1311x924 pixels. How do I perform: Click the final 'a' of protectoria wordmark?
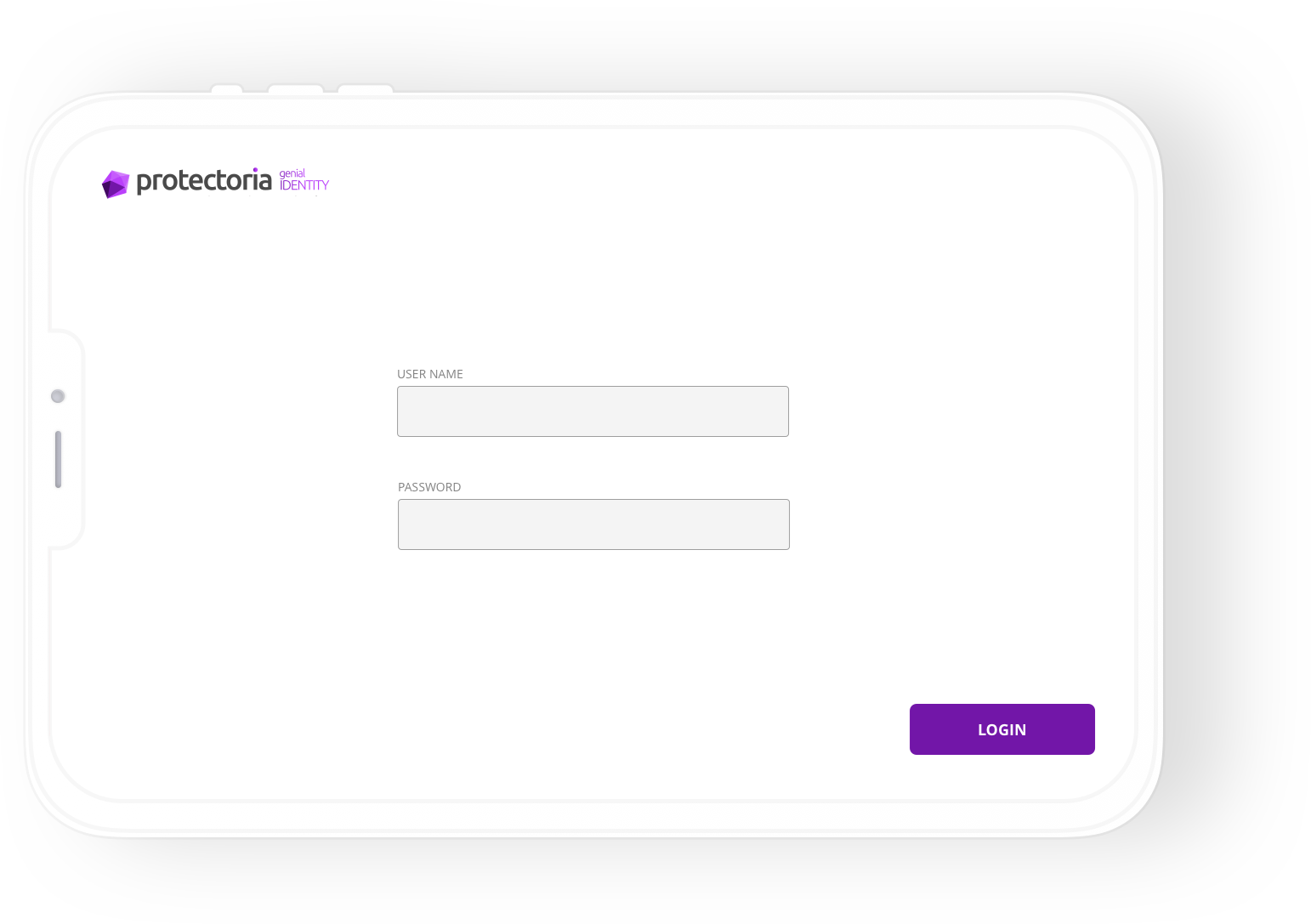point(264,181)
